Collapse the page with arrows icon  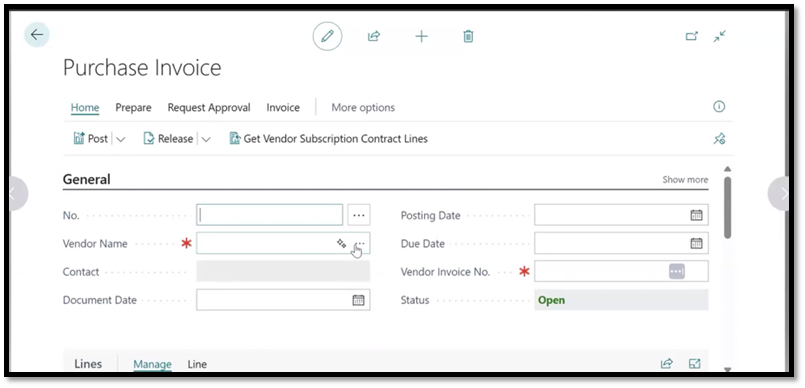720,36
